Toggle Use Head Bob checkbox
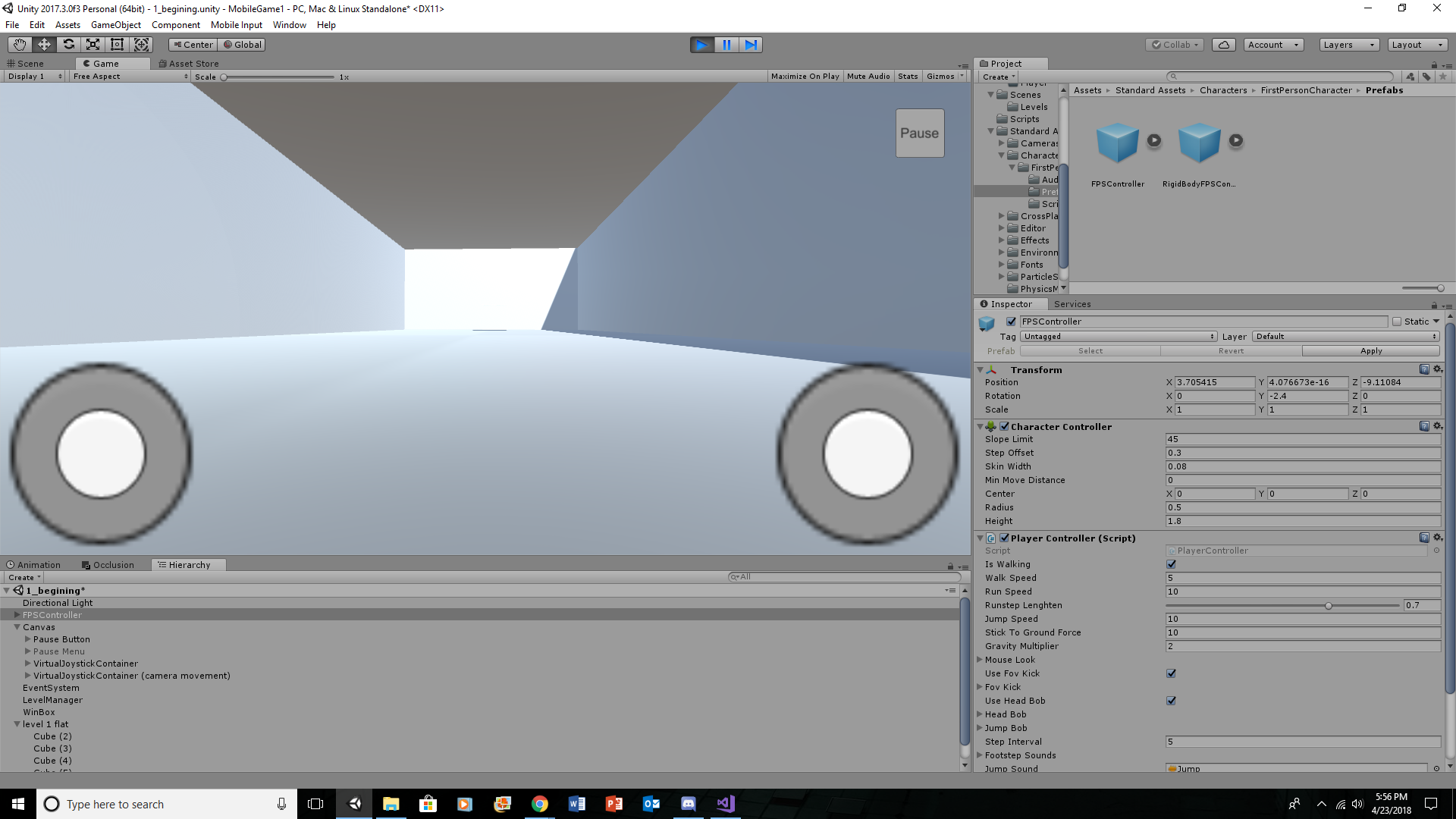Viewport: 1456px width, 819px height. [x=1172, y=701]
